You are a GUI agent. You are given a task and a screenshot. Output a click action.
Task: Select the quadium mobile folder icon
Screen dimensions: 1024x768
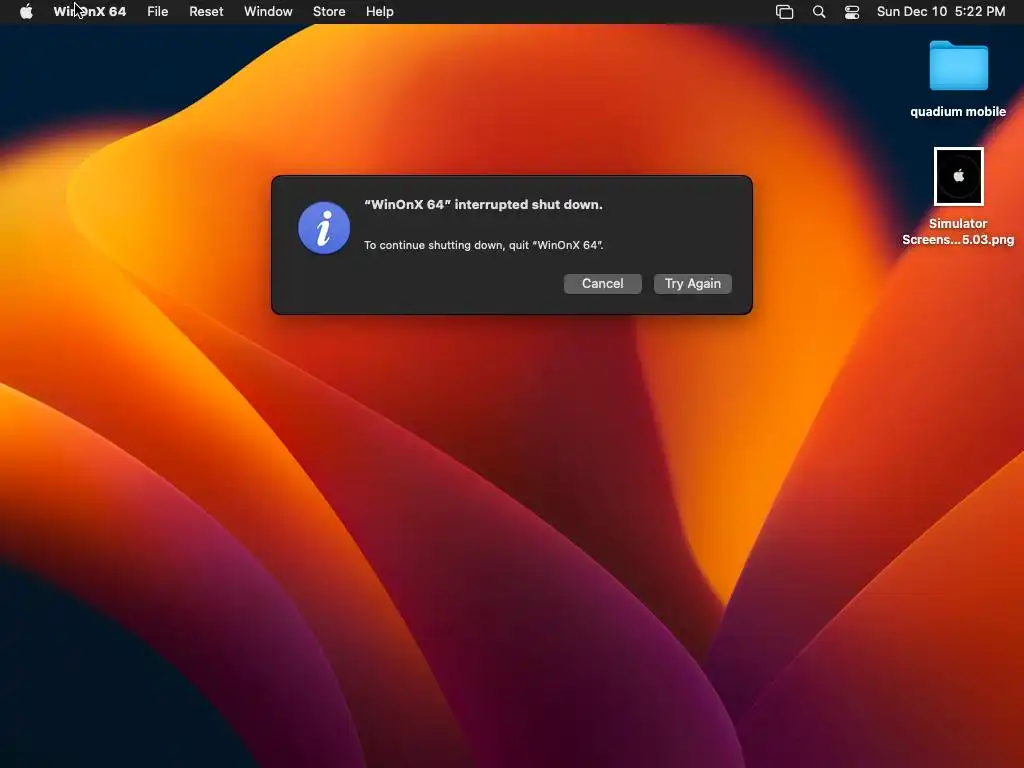tap(958, 66)
